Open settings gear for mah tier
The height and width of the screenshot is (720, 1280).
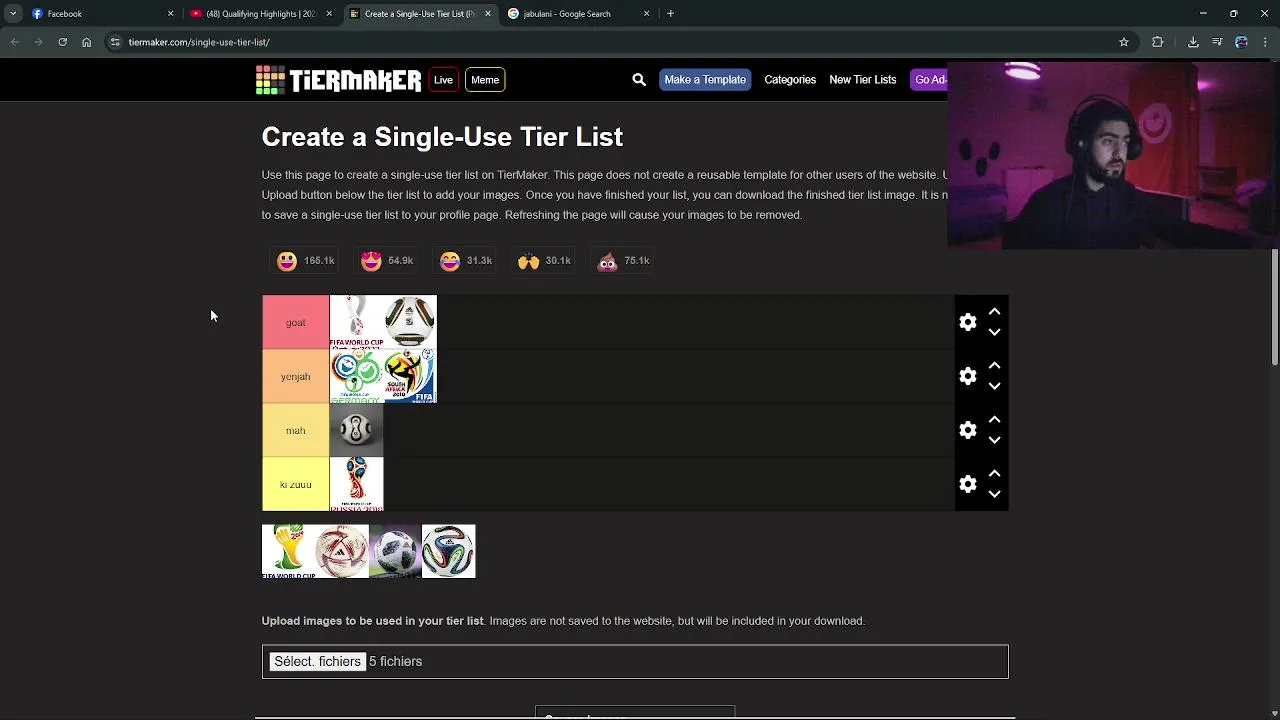(967, 430)
